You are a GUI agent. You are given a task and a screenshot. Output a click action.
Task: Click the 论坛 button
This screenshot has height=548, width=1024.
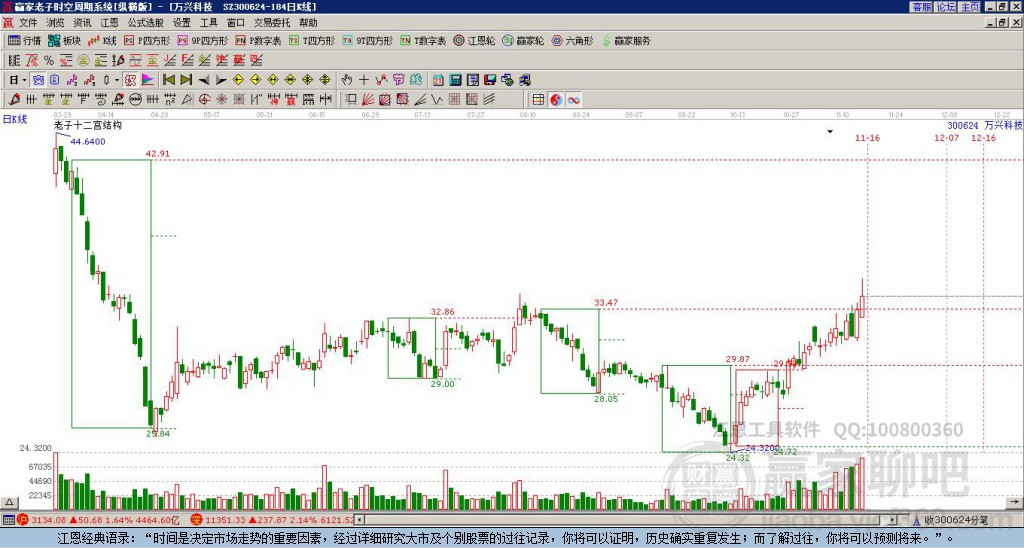(x=946, y=7)
